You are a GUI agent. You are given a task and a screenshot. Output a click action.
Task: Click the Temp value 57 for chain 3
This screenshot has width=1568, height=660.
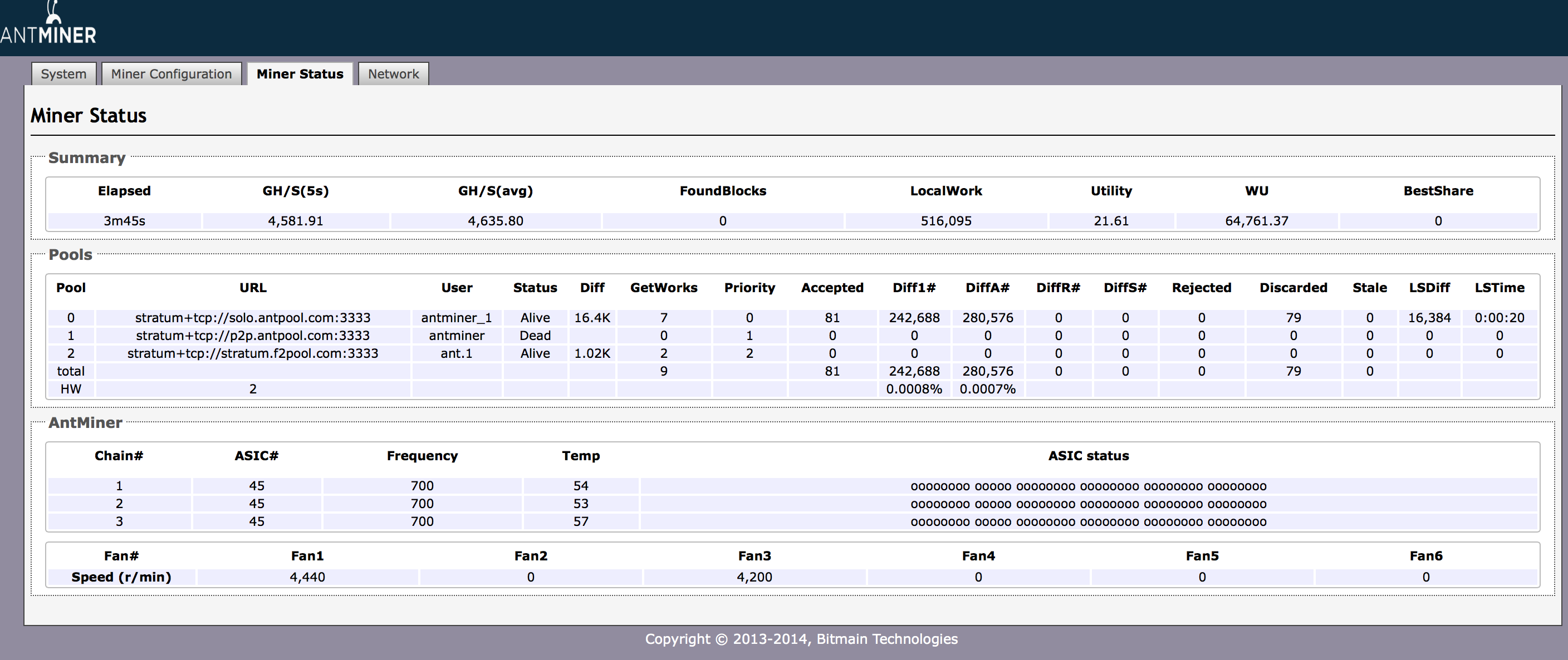coord(581,521)
